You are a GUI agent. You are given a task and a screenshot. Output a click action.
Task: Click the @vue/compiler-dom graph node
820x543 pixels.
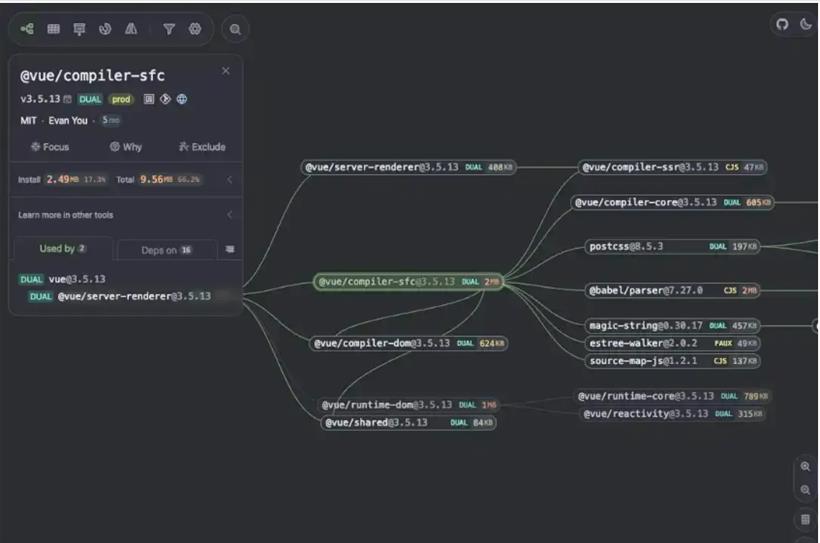pyautogui.click(x=408, y=343)
